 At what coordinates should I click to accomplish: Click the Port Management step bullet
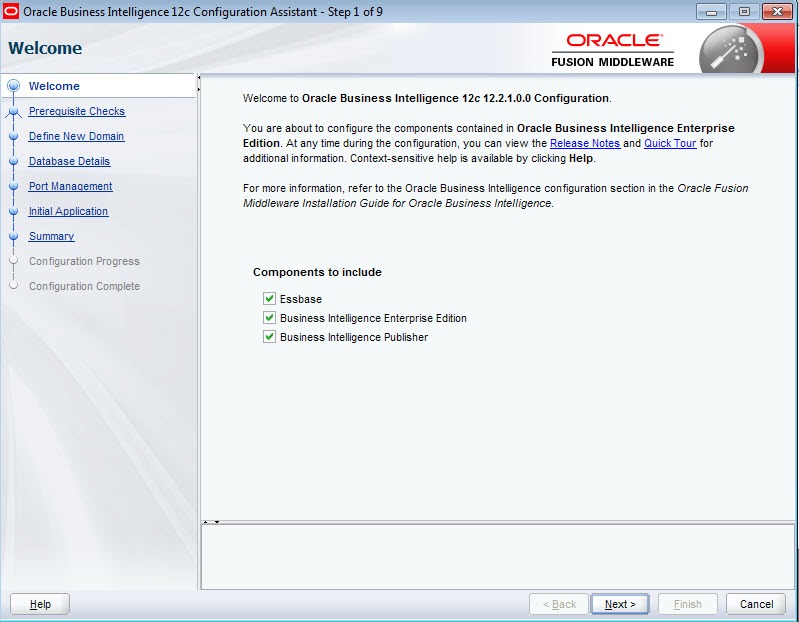(x=14, y=186)
